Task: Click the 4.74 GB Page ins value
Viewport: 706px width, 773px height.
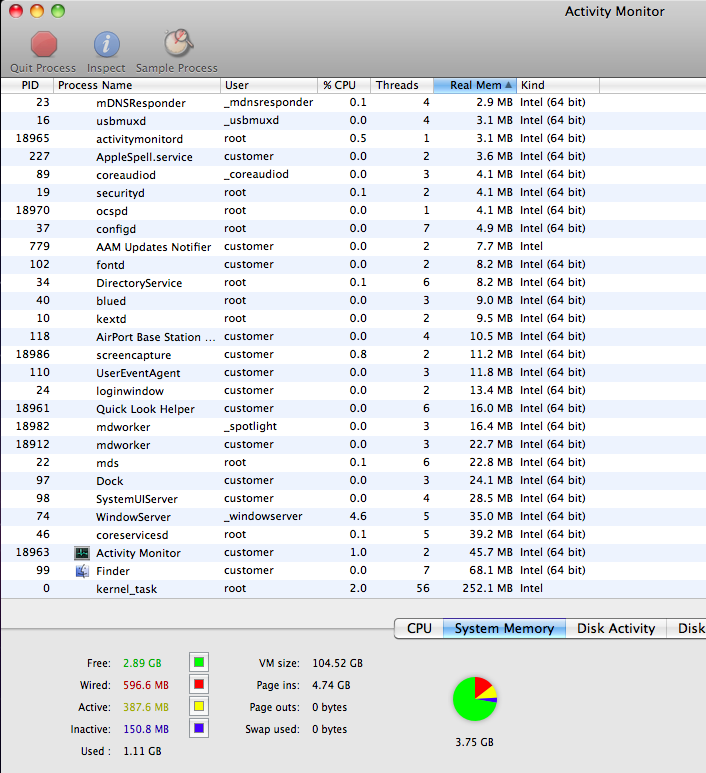Action: [x=331, y=685]
